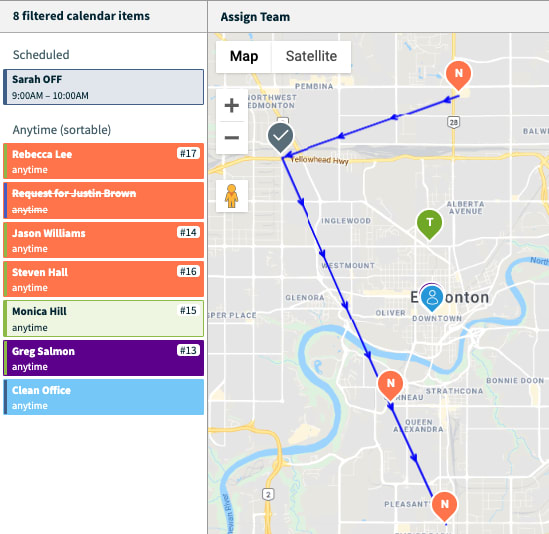Switch to Satellite view
Screen dimensions: 549x534
tap(311, 56)
